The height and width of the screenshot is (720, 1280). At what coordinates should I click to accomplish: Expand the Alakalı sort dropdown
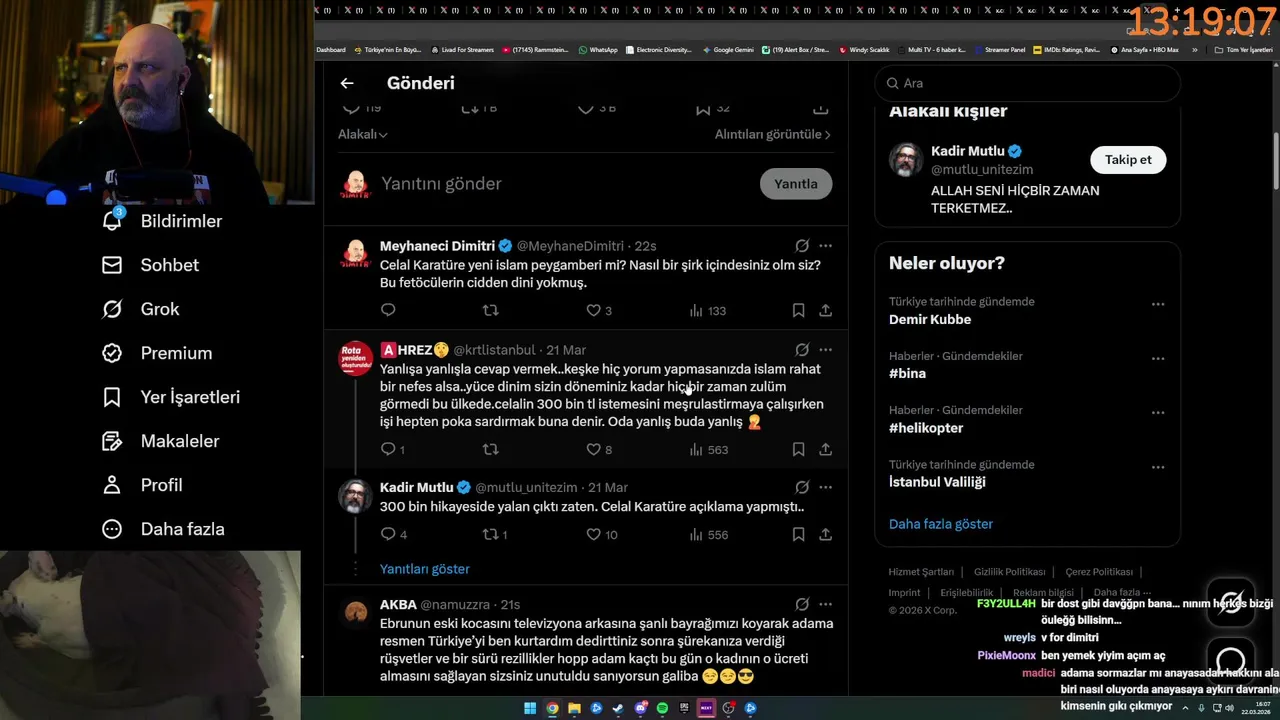362,134
